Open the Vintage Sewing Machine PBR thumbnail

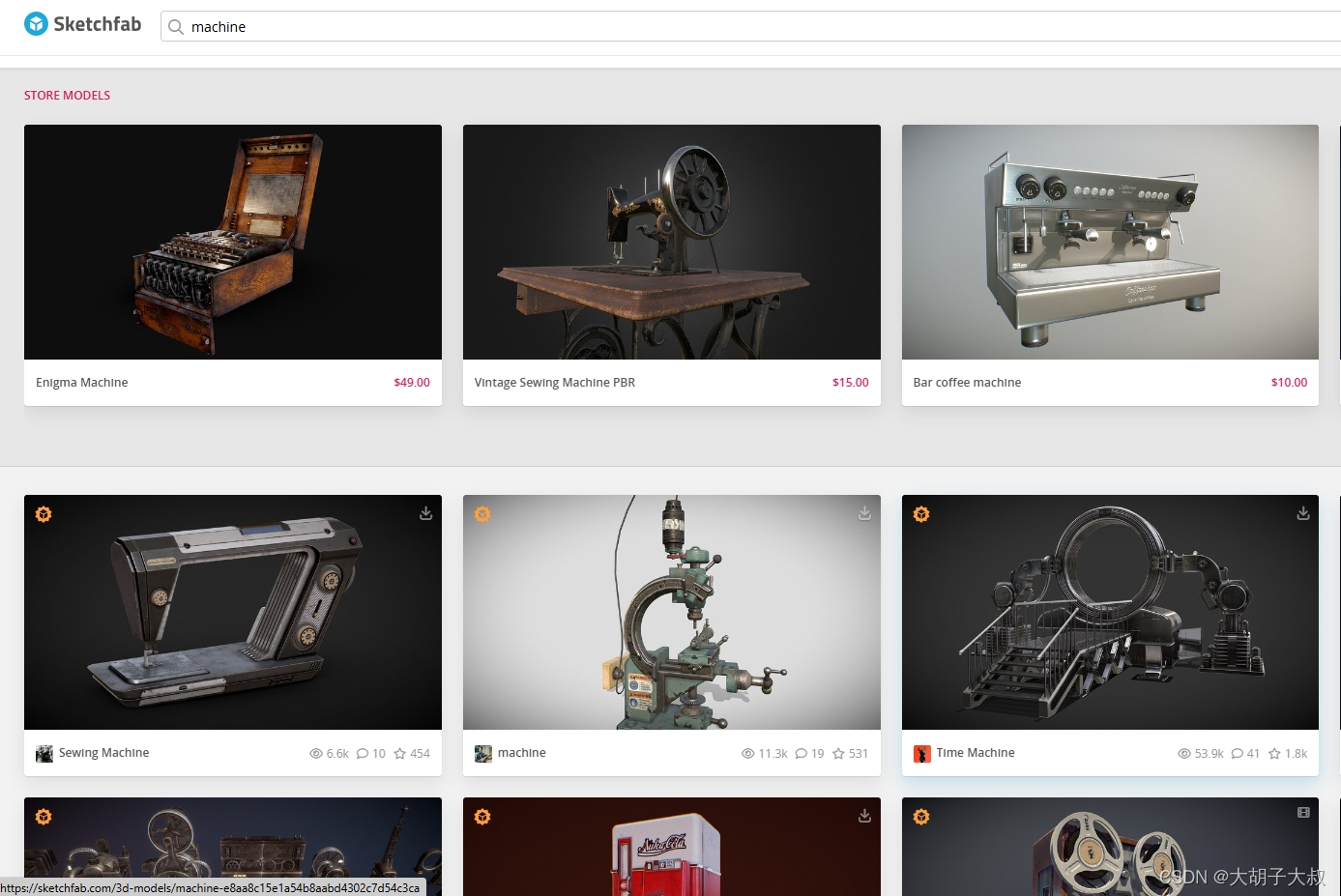pyautogui.click(x=672, y=242)
